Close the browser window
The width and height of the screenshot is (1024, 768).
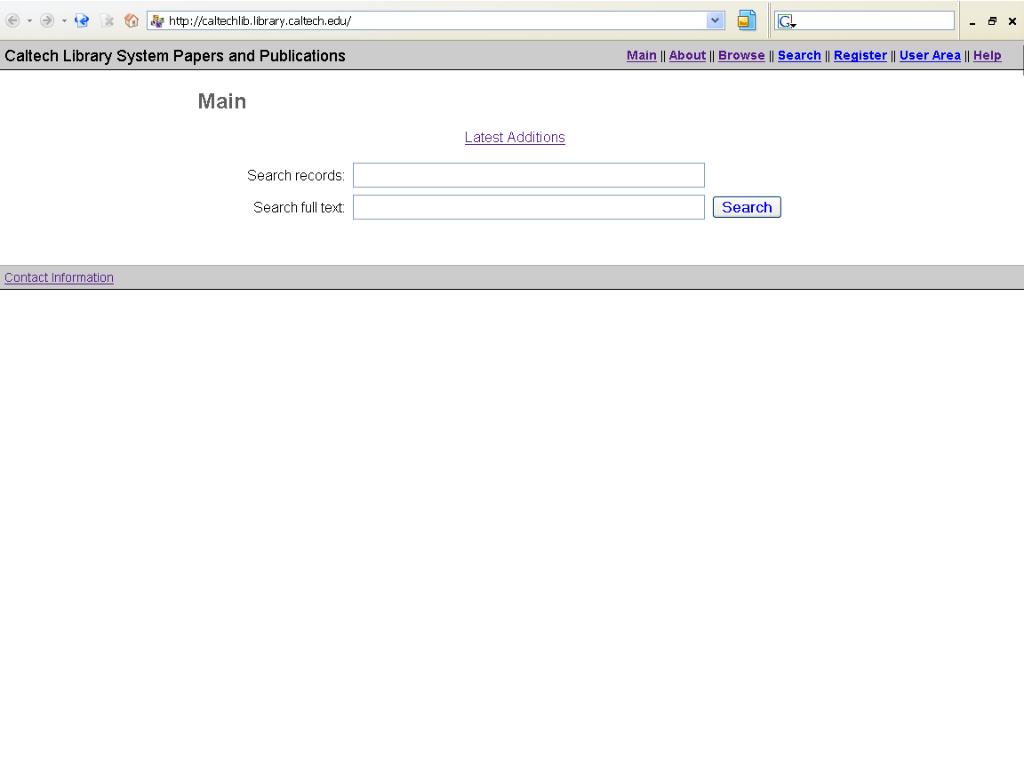pos(1012,22)
